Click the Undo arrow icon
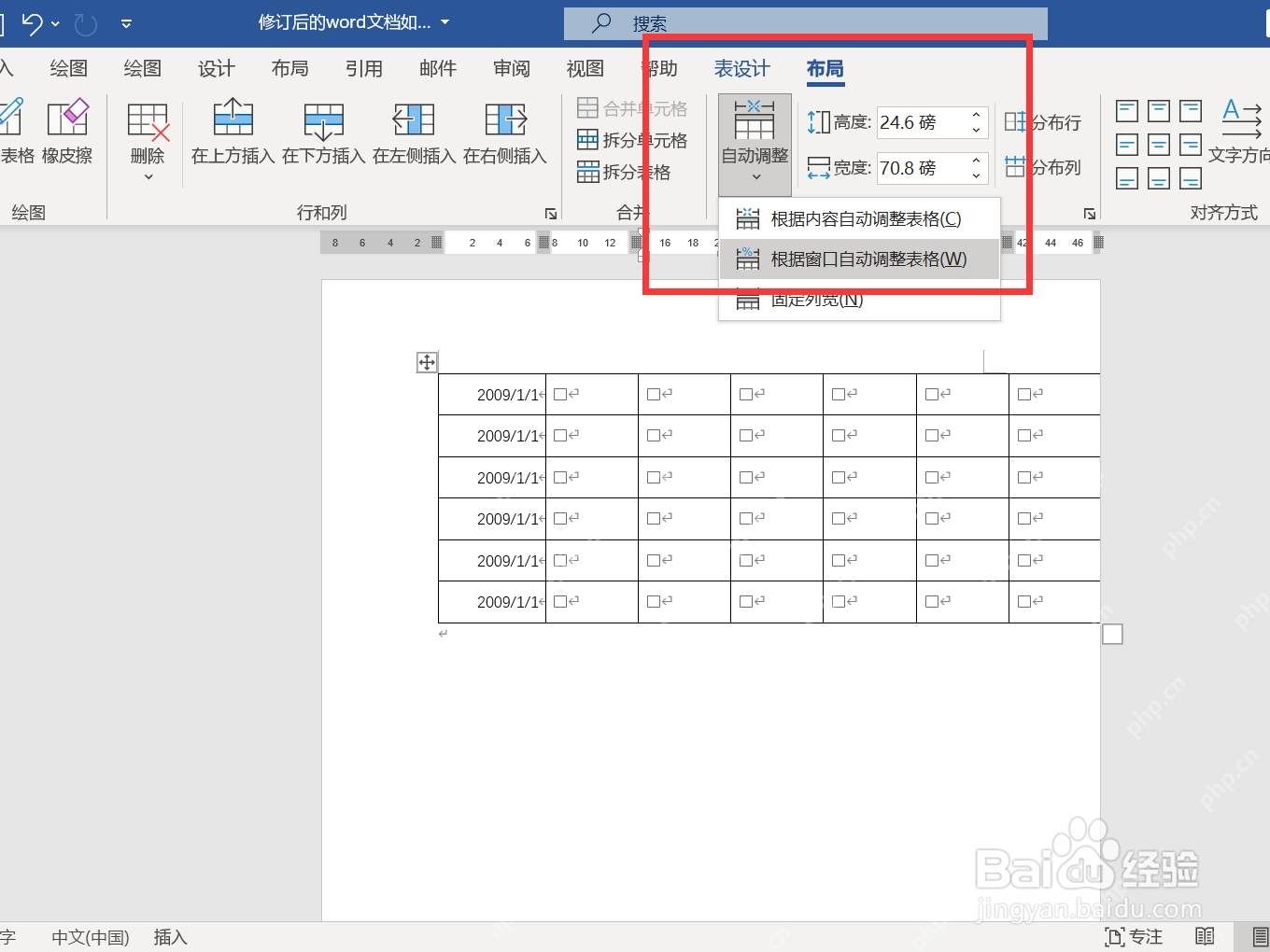The height and width of the screenshot is (952, 1270). (x=33, y=23)
